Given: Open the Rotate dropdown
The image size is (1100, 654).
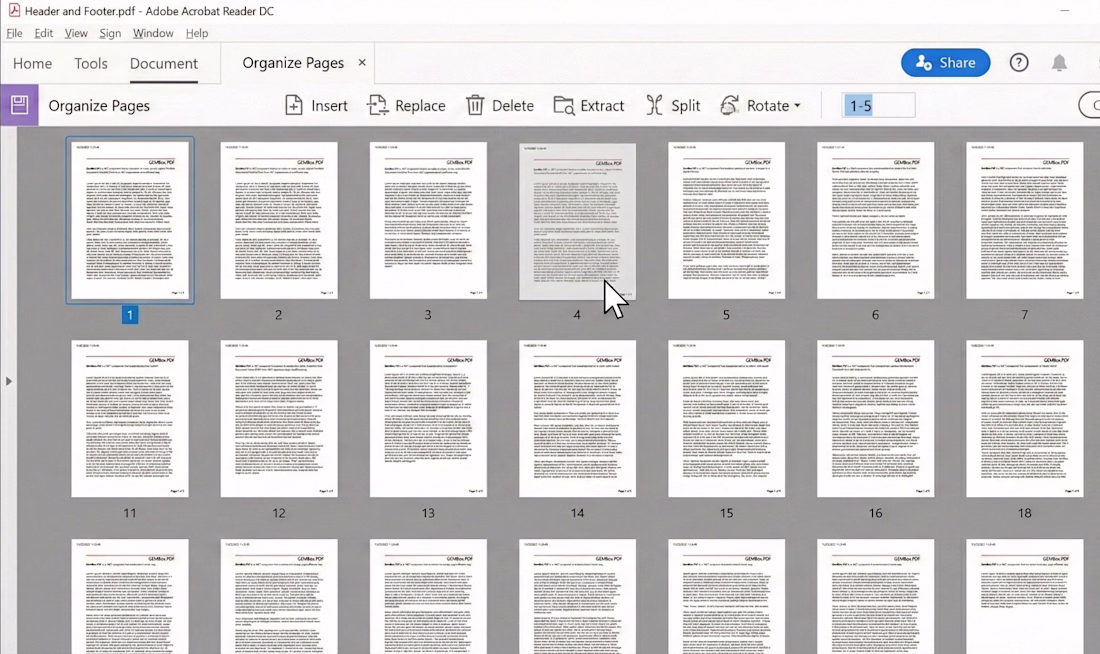Looking at the screenshot, I should [760, 105].
